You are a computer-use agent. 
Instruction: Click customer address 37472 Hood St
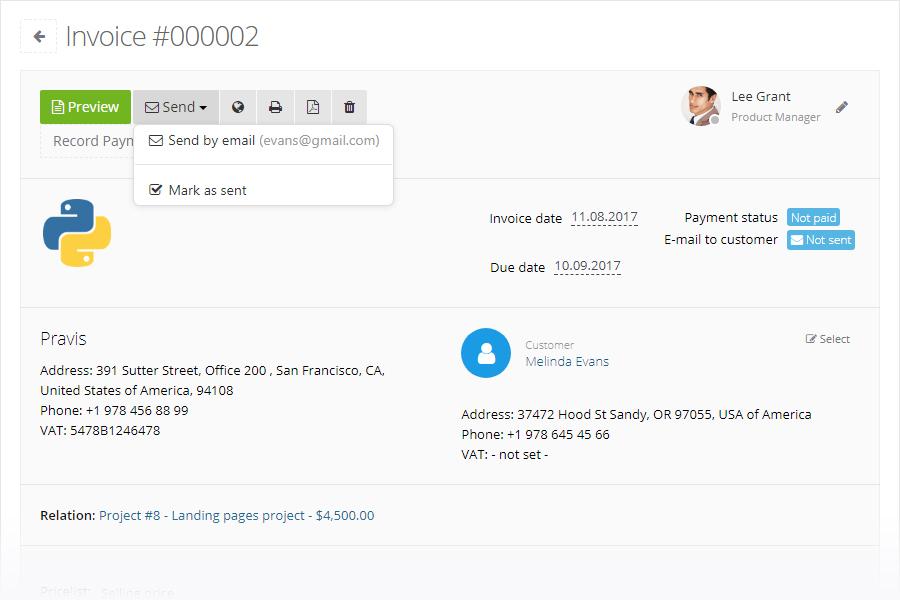(664, 415)
